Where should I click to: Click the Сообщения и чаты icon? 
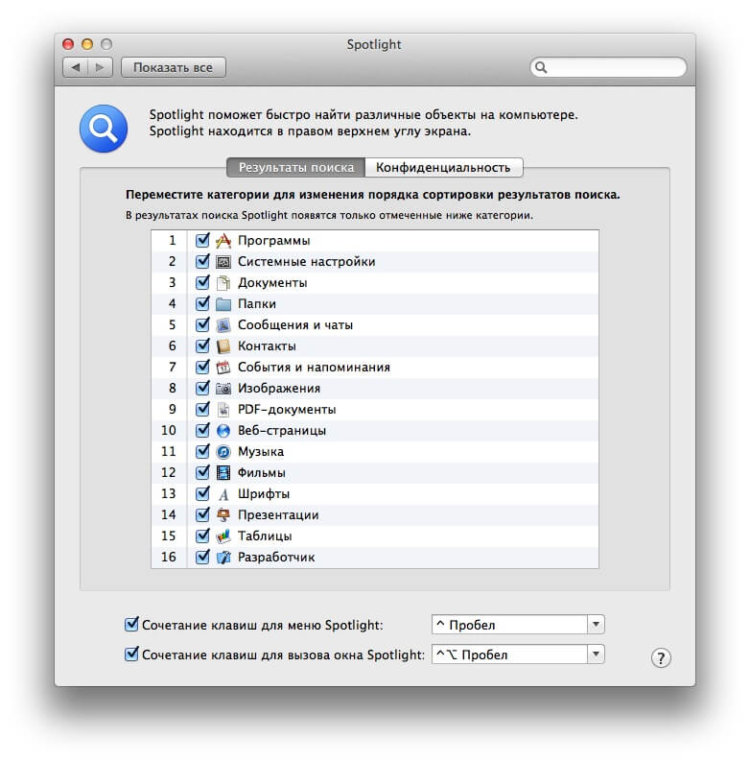coord(223,325)
